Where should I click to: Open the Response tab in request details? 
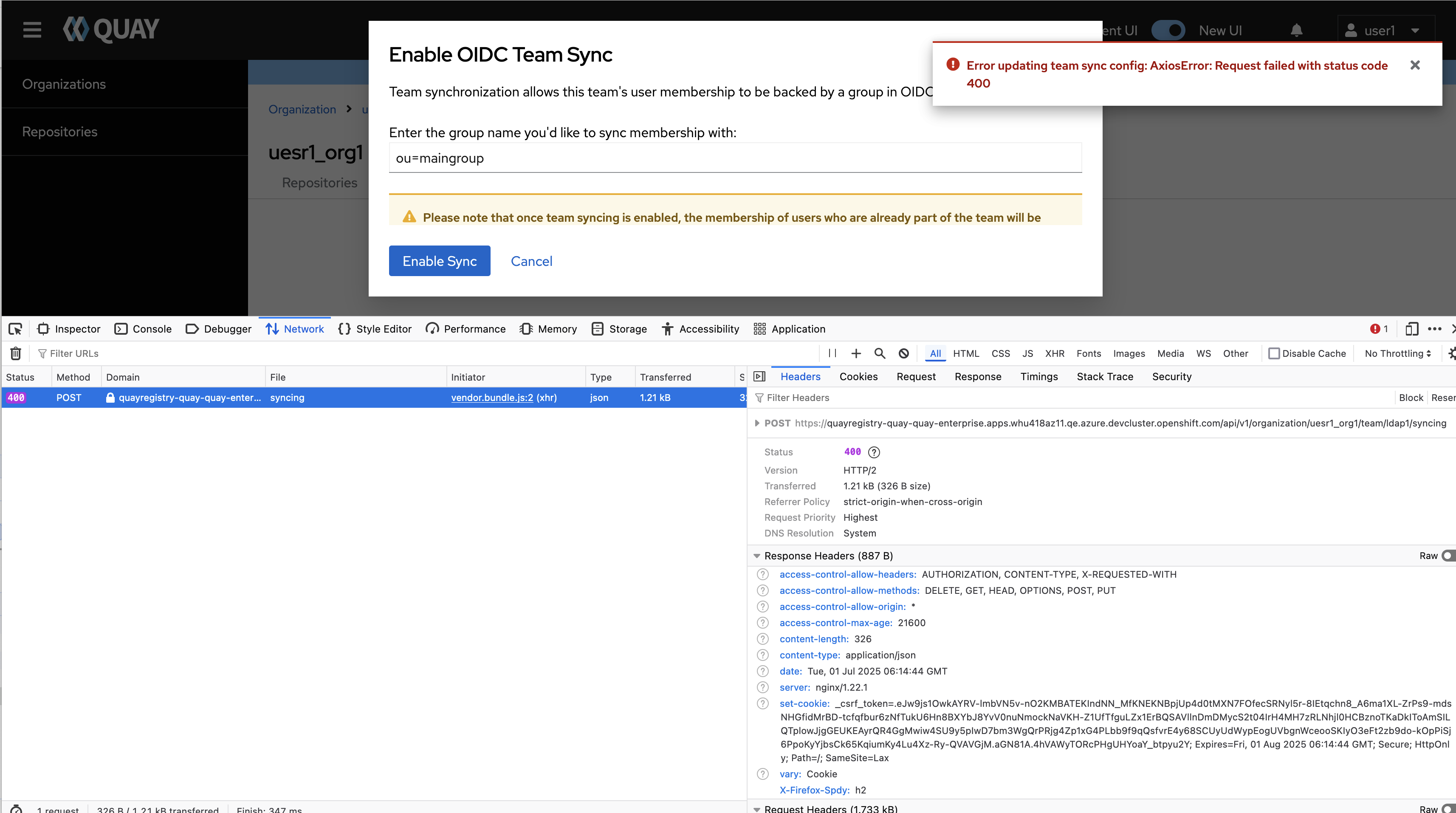pyautogui.click(x=977, y=376)
